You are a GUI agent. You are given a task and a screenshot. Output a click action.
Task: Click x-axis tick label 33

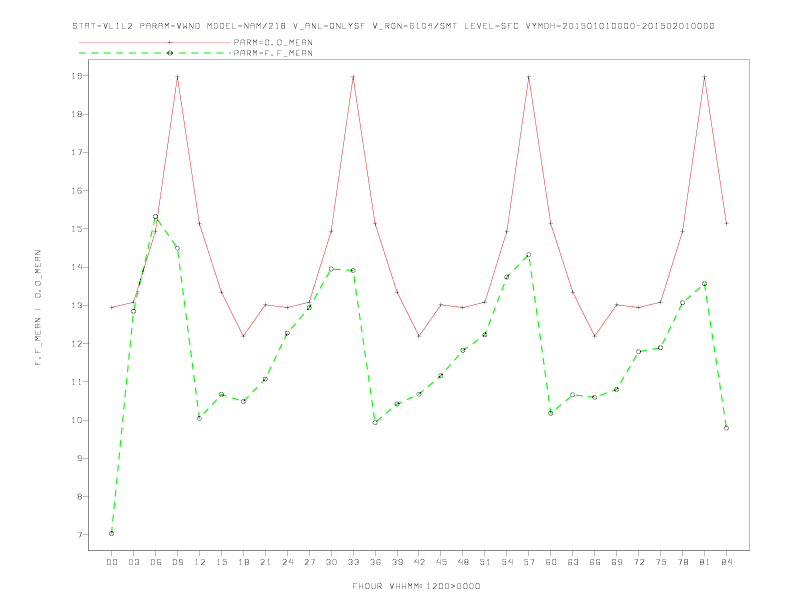click(x=353, y=562)
